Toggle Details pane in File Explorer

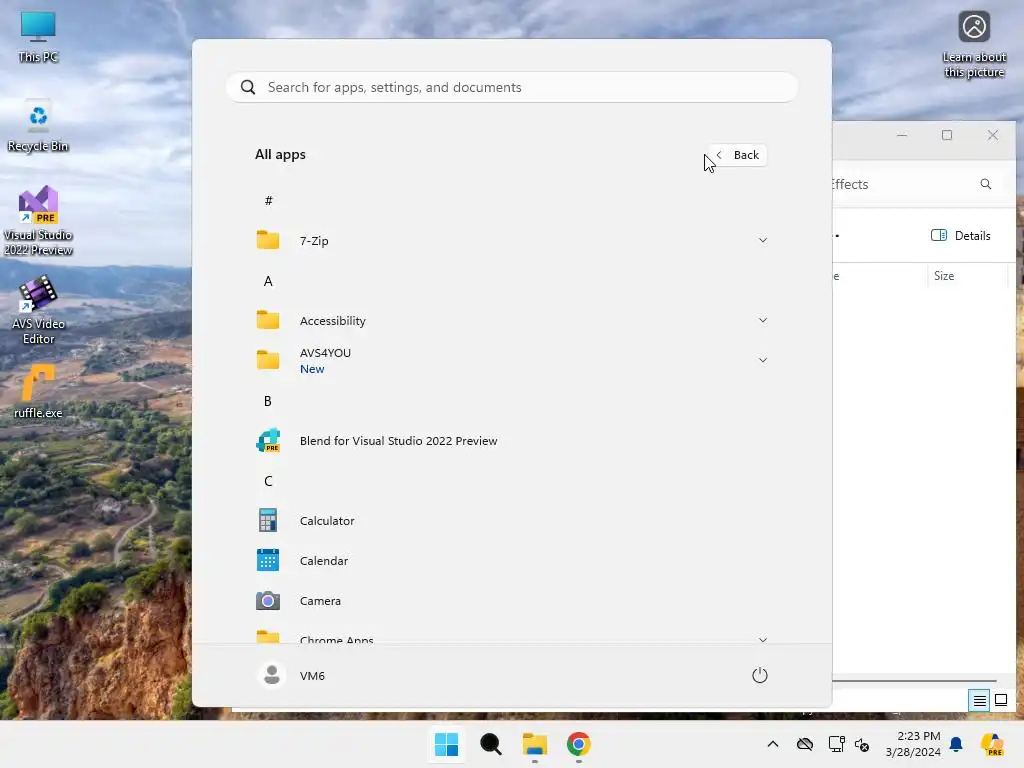(961, 236)
